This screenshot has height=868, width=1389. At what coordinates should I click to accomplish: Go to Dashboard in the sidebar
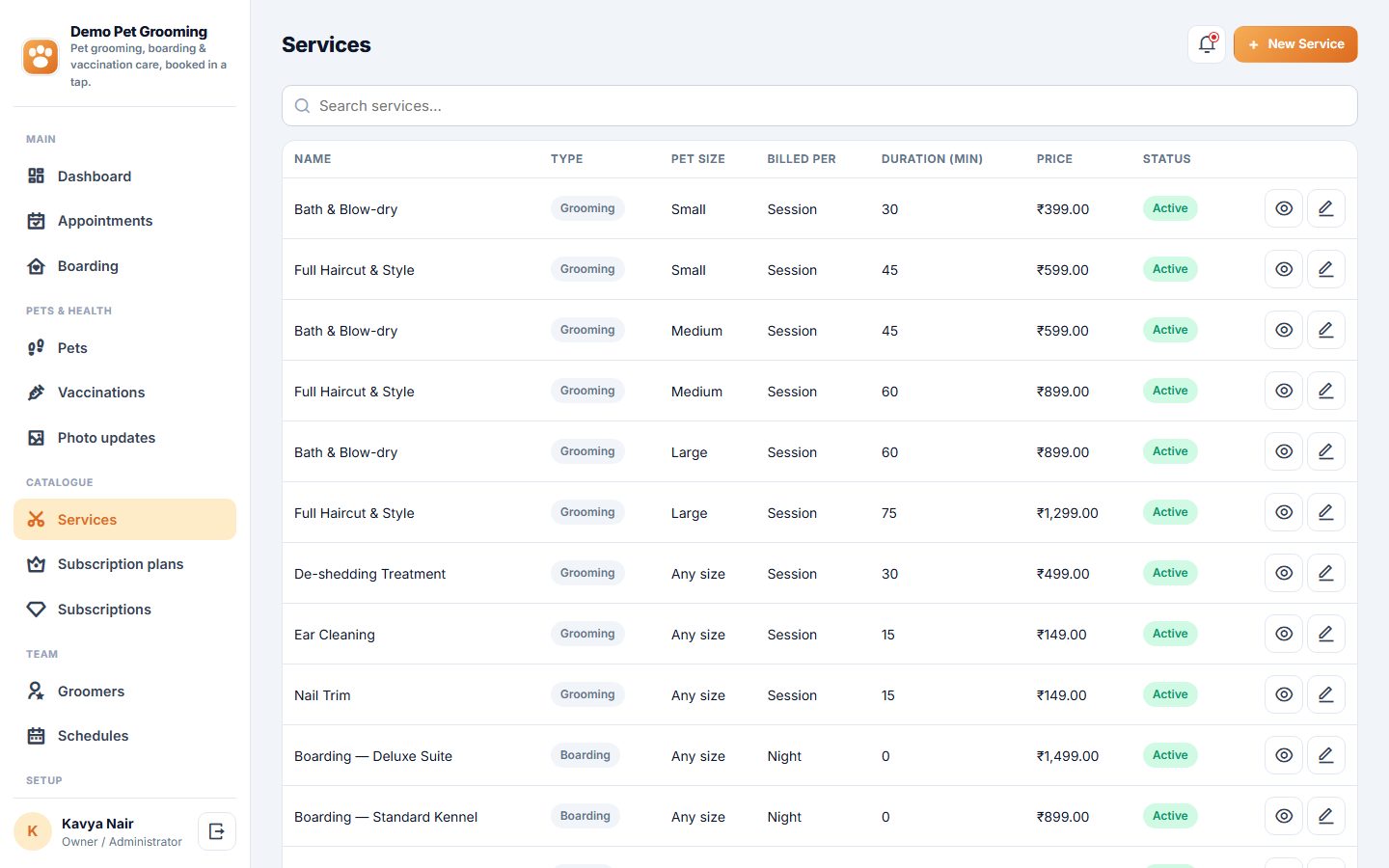point(124,176)
